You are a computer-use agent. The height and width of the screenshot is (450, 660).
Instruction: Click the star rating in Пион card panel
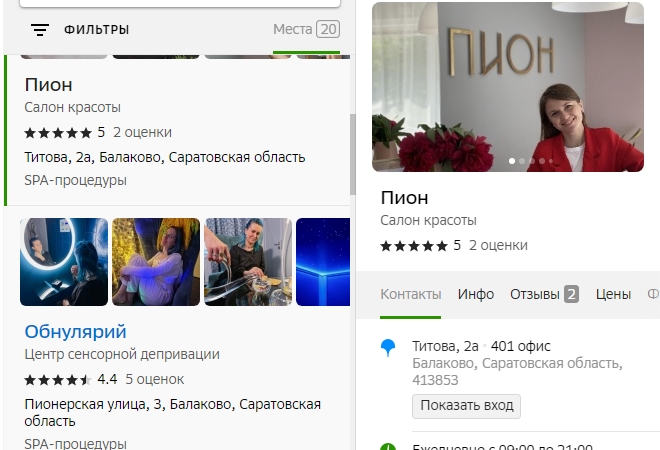coord(414,245)
